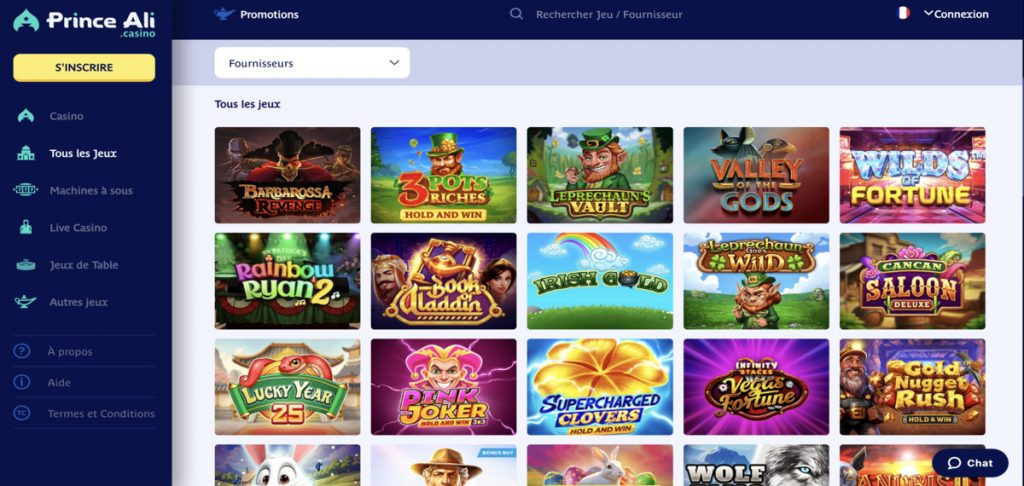
Task: Click the Casino sidebar icon
Action: point(25,116)
